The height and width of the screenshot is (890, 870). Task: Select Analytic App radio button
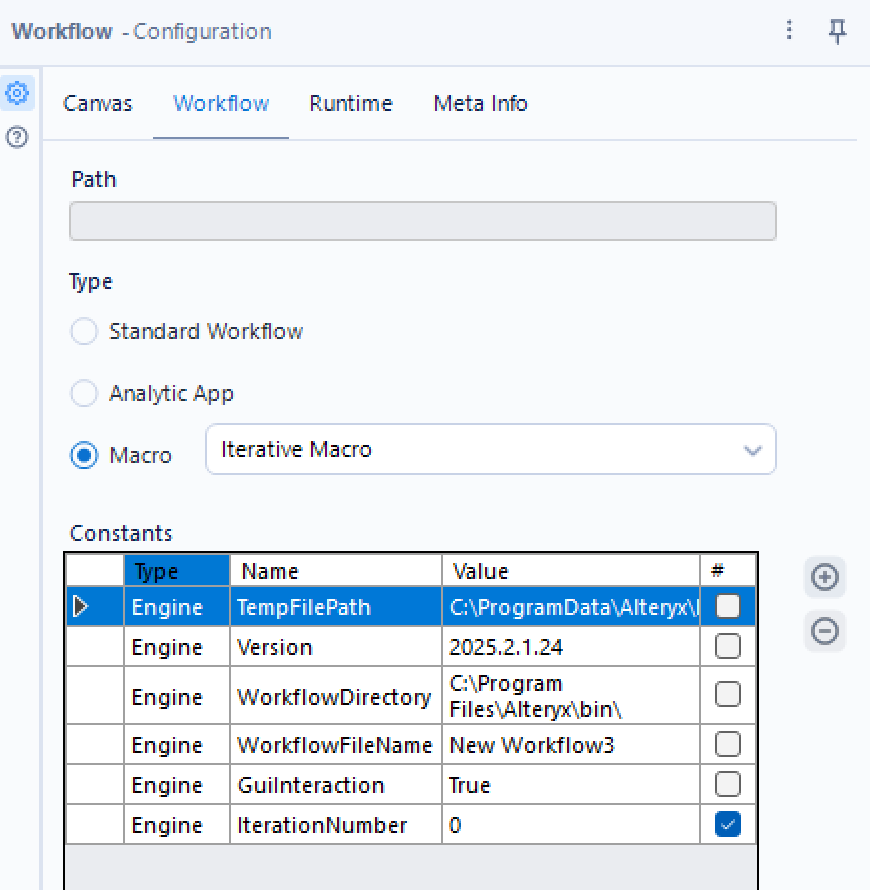tap(84, 393)
